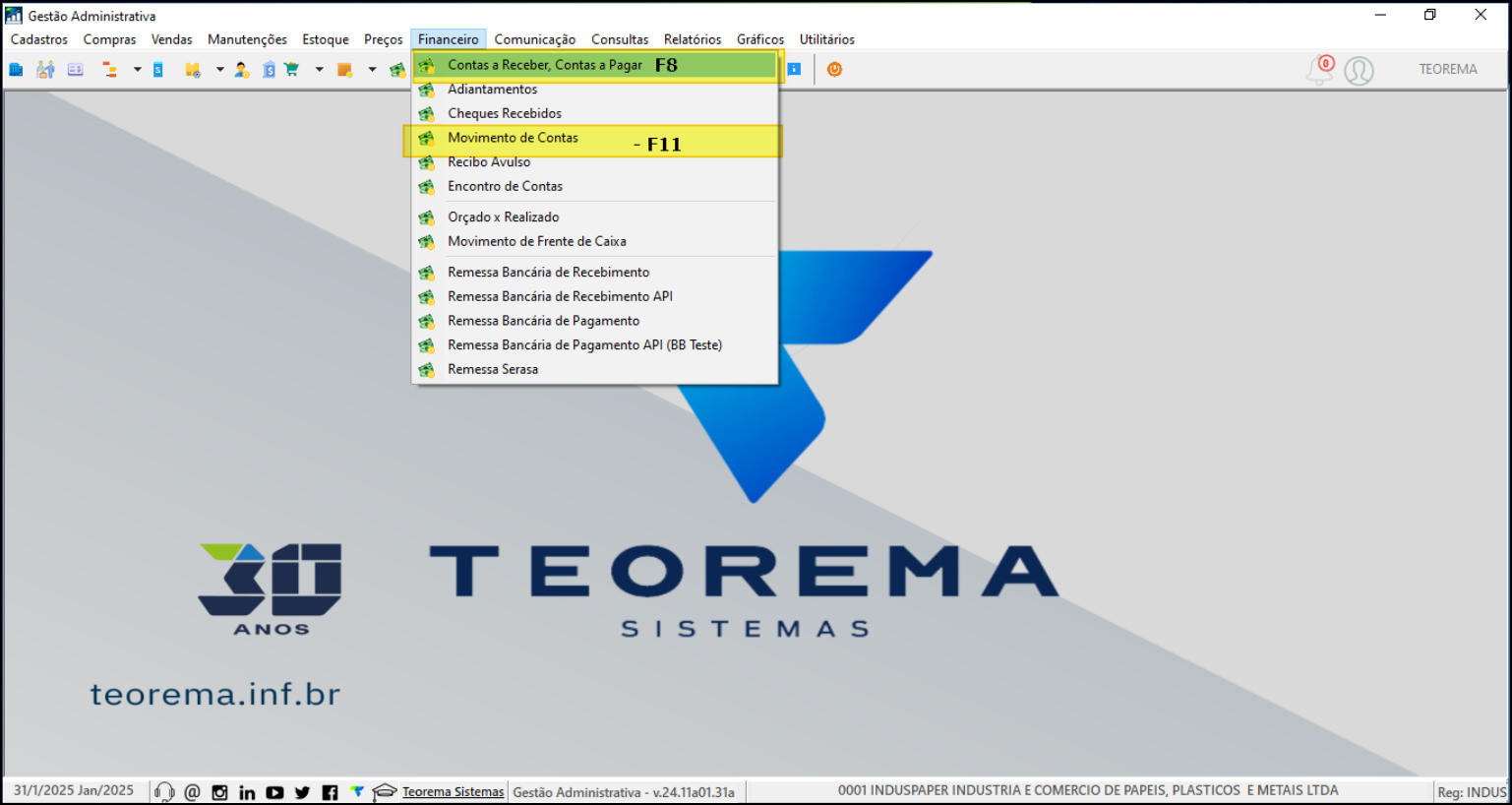Expand dropdown arrow next to orange hierarchy icon

(x=137, y=70)
